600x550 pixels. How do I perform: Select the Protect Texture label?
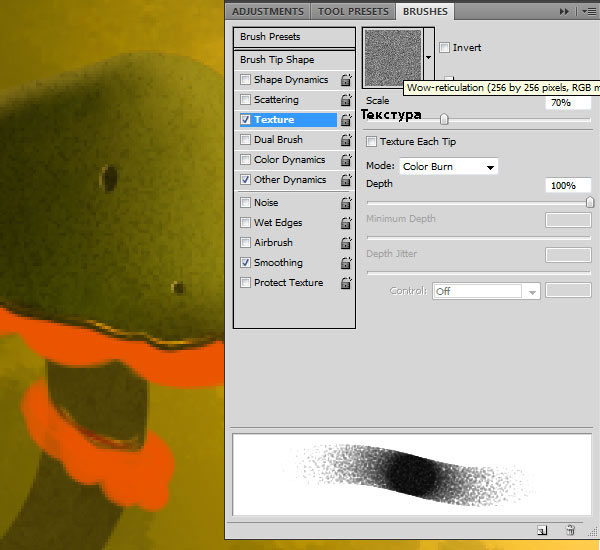tap(289, 282)
